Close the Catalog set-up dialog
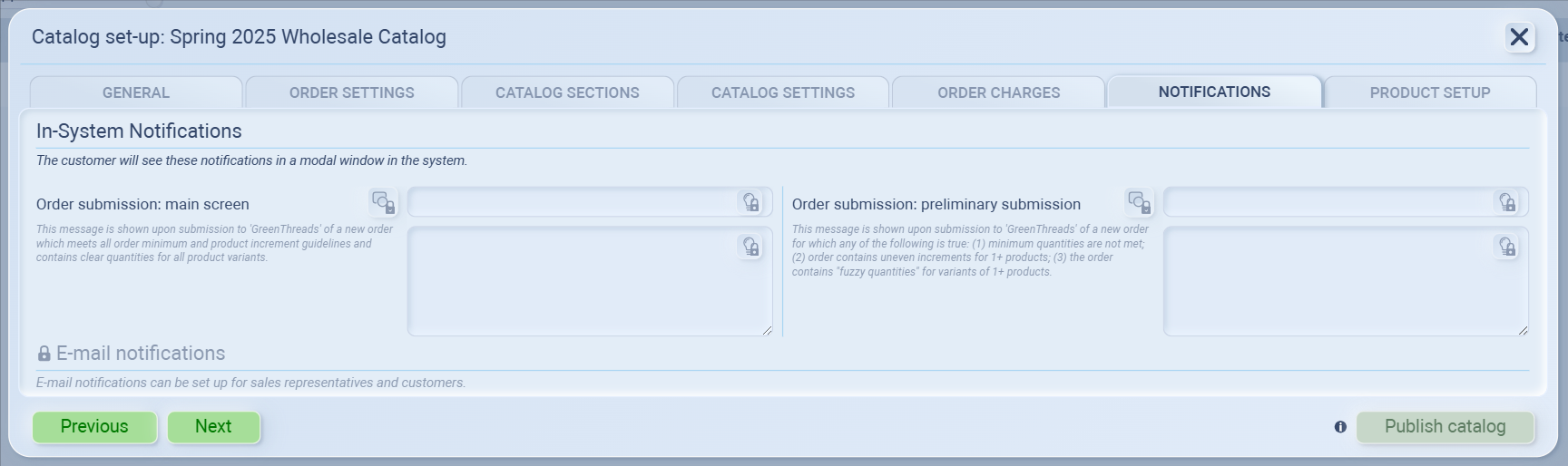Screen dimensions: 1568x466 pos(1518,37)
